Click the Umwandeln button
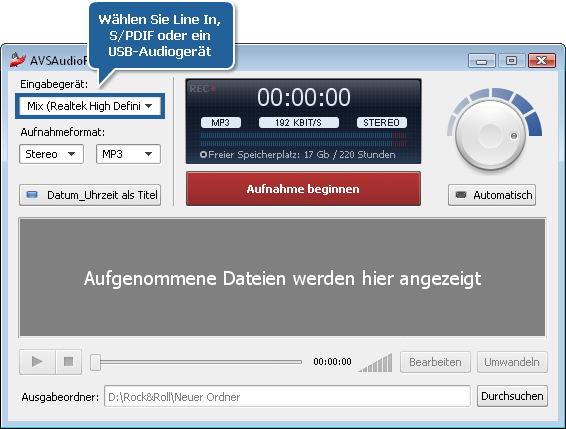Screen dimensions: 566x429 (512, 362)
